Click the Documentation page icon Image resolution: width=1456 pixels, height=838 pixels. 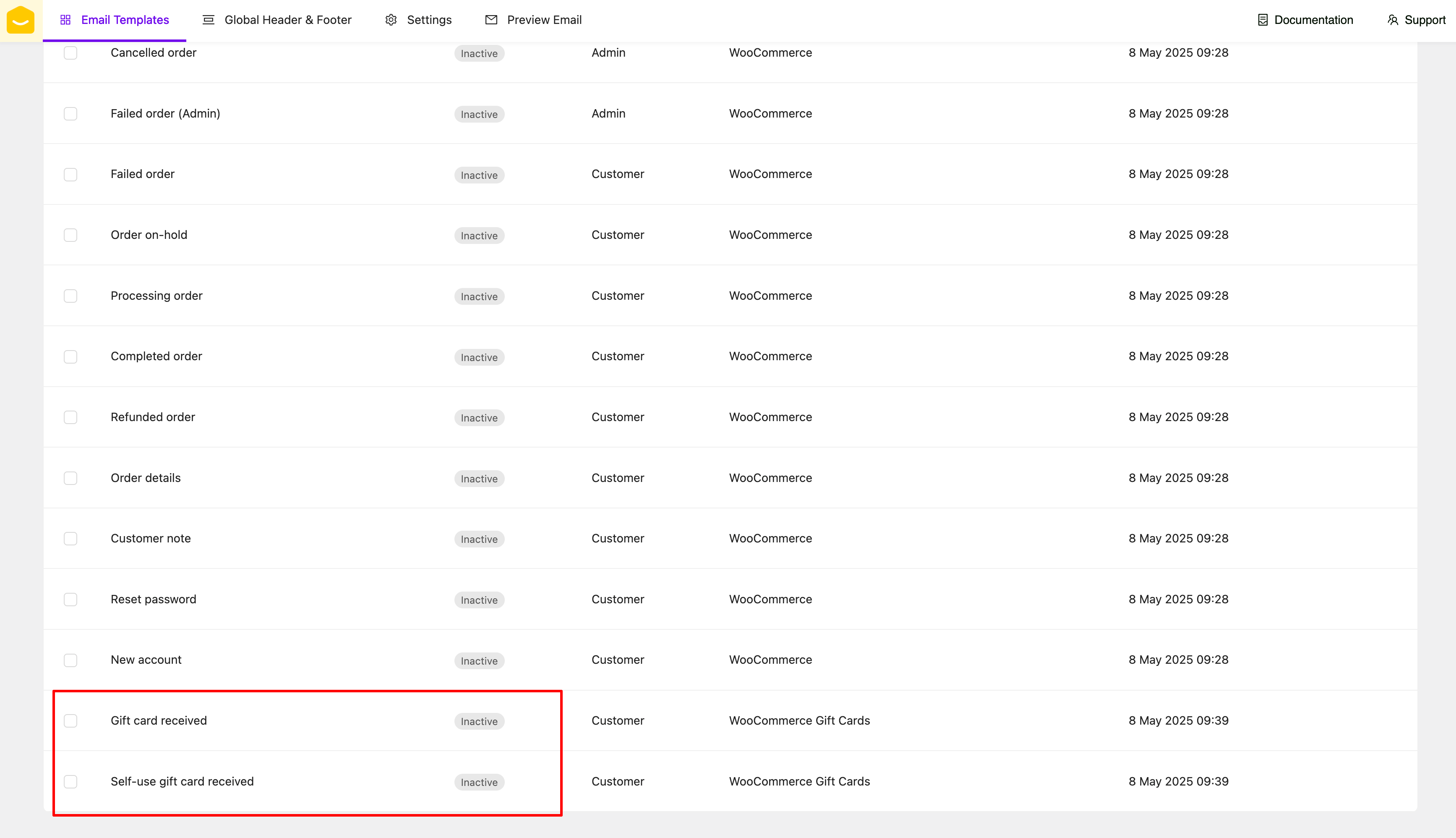point(1263,20)
